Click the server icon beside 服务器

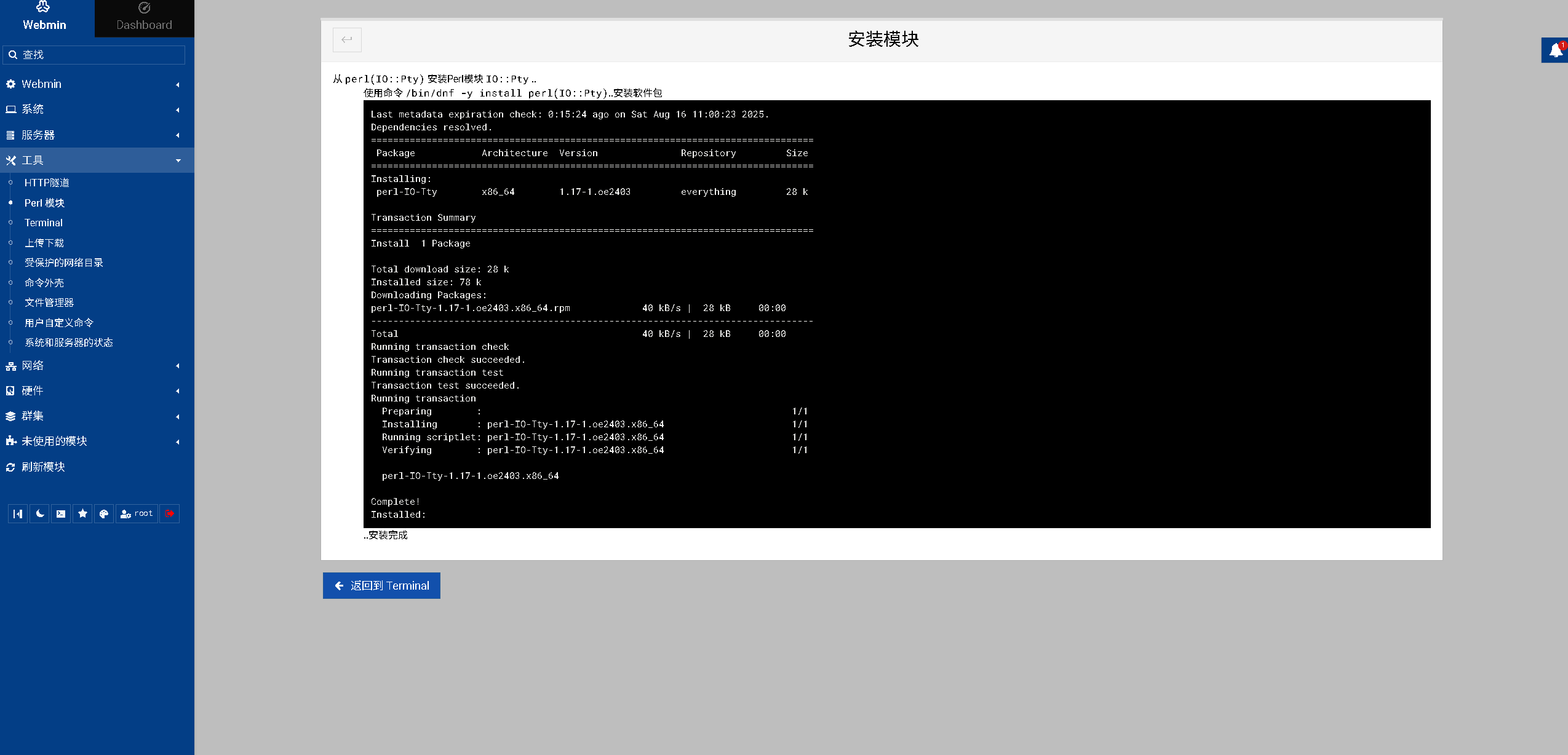pos(10,135)
